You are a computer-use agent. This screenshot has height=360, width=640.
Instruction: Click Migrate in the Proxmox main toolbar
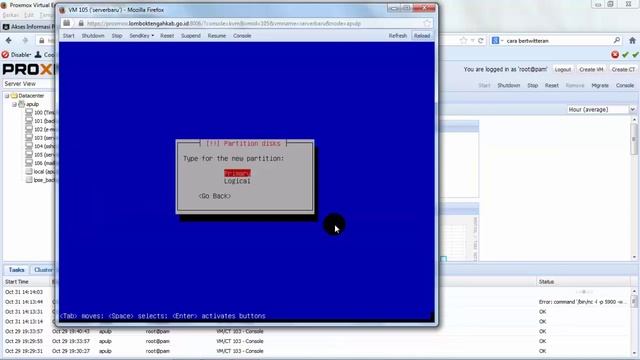click(x=600, y=86)
